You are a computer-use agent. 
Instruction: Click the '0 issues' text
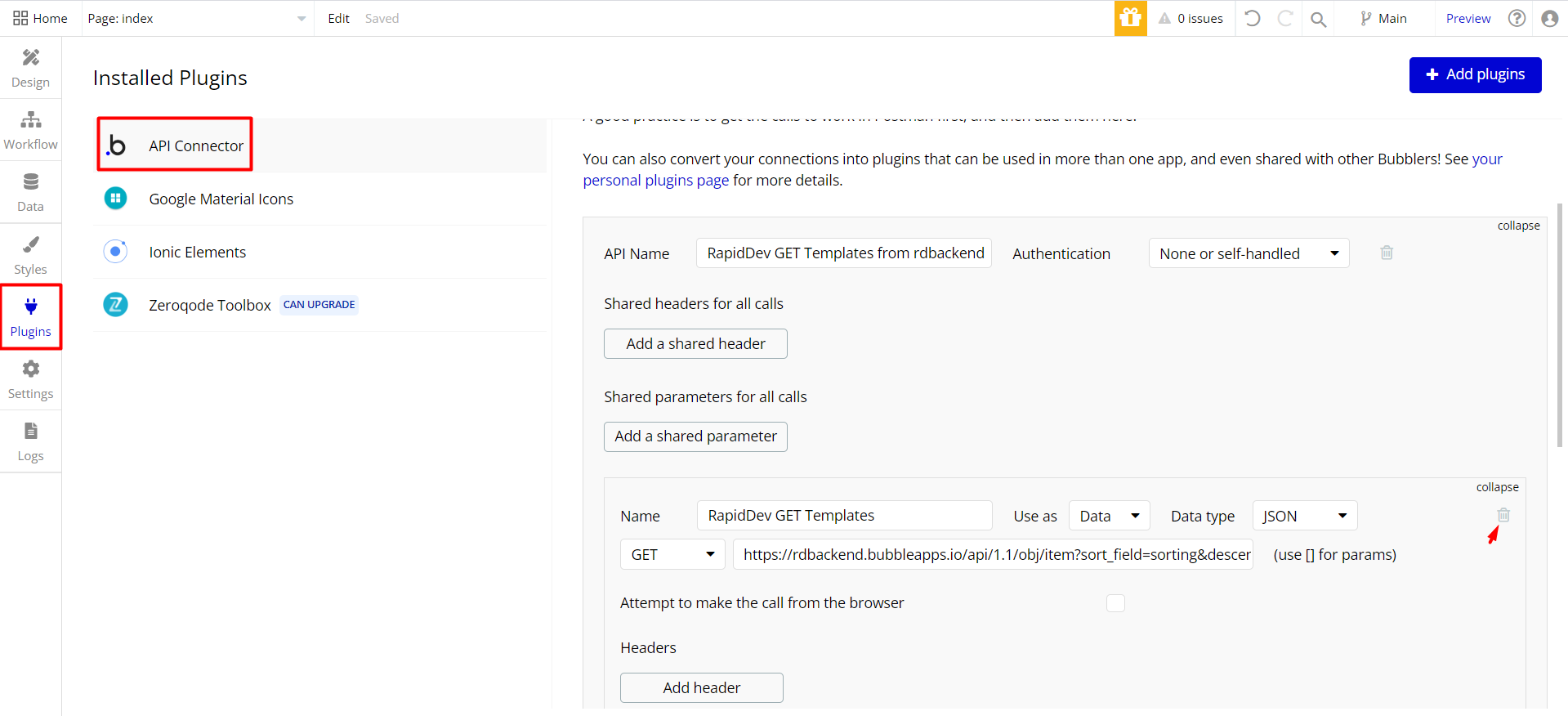(x=1200, y=18)
